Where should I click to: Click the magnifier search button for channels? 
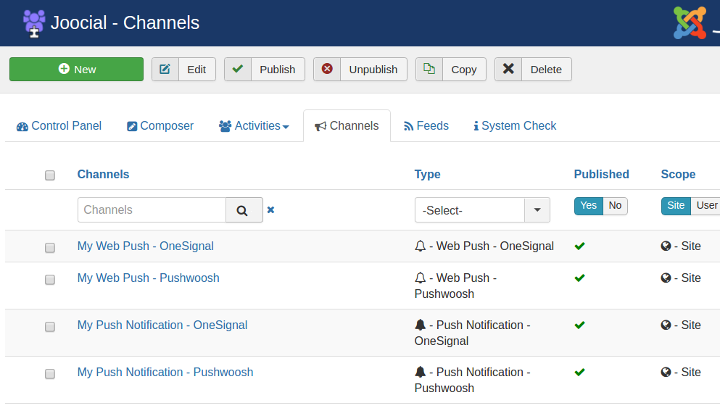point(244,210)
